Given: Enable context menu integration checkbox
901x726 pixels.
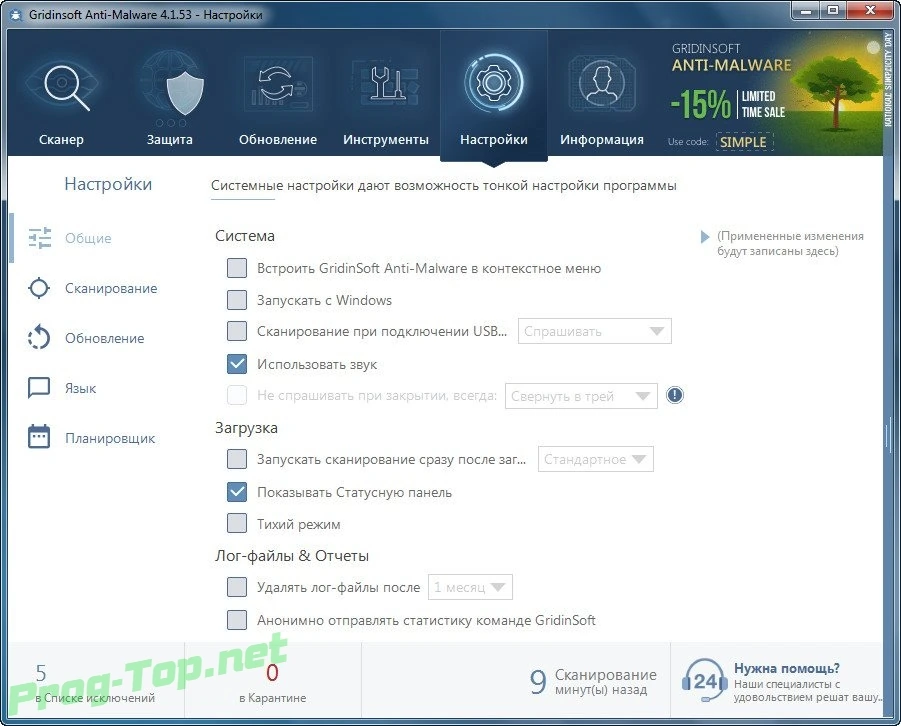Looking at the screenshot, I should point(237,268).
